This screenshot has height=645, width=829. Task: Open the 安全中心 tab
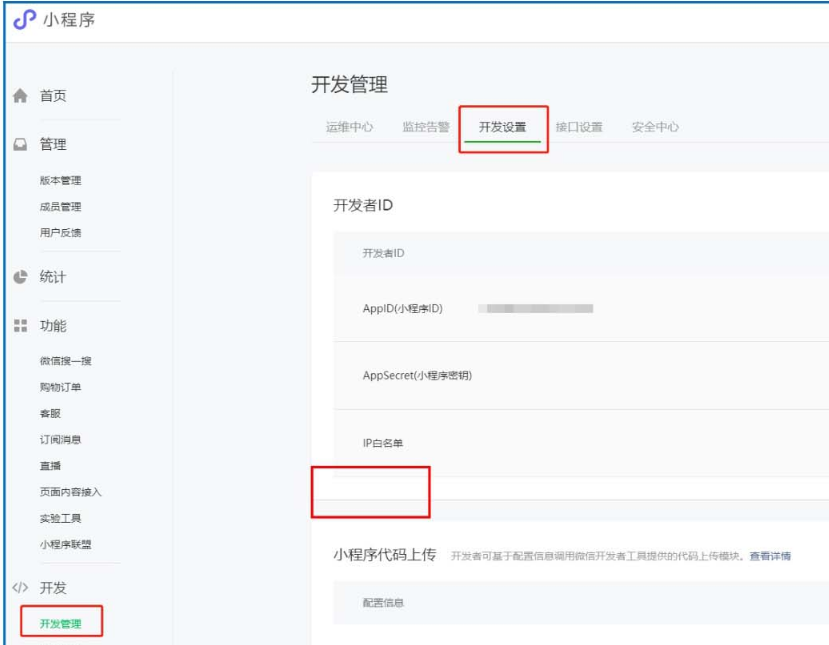coord(655,127)
